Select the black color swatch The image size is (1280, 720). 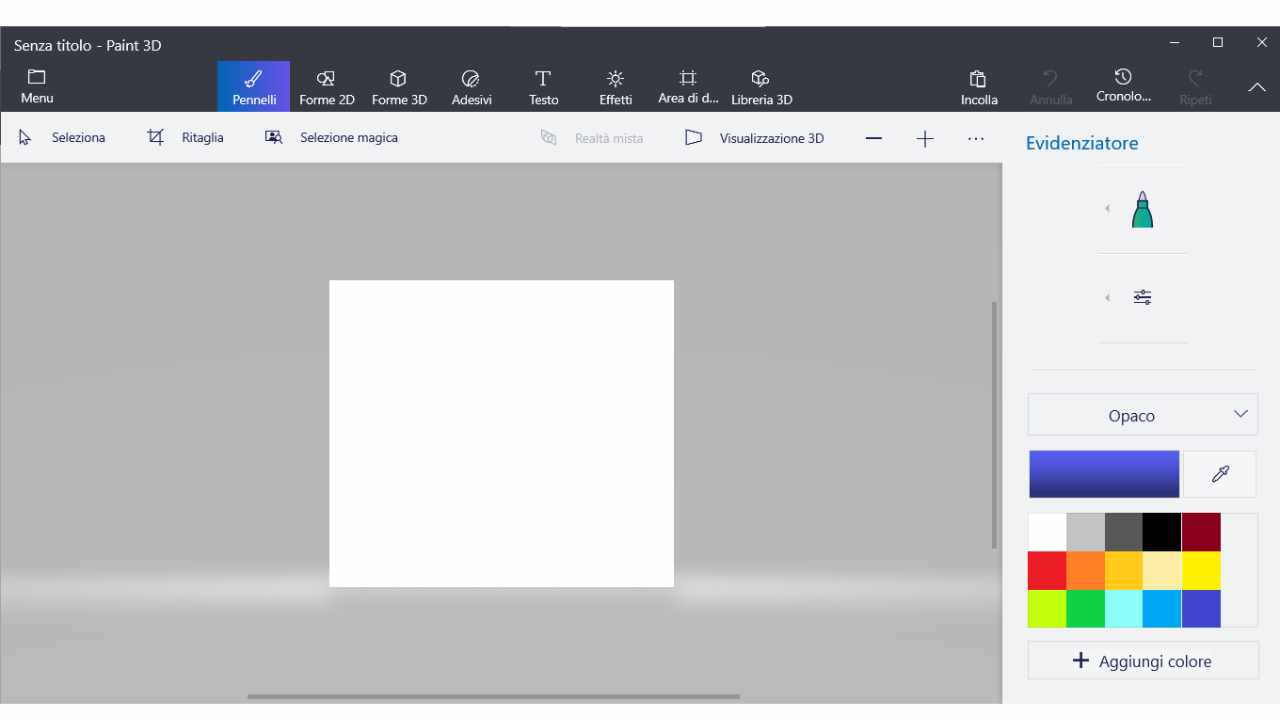[1162, 532]
